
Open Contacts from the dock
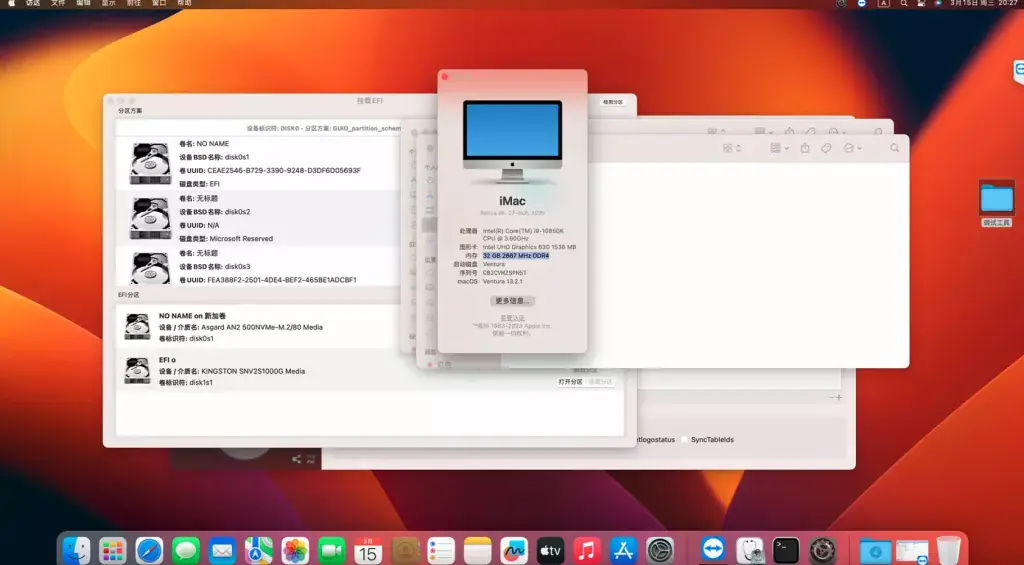click(405, 551)
